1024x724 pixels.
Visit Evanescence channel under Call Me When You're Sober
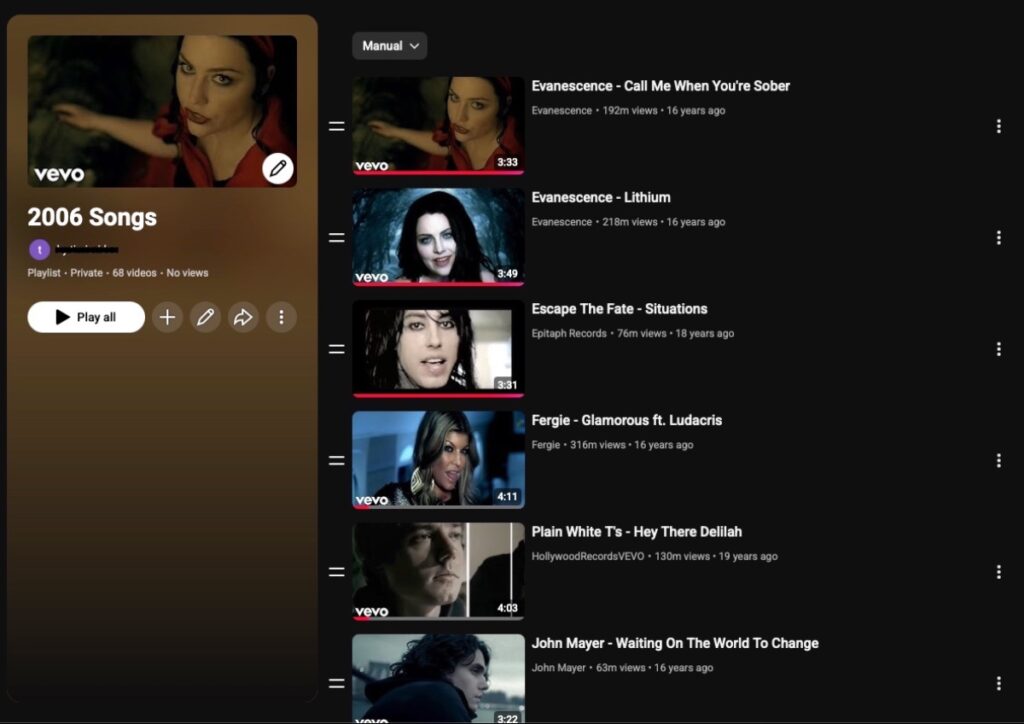pos(562,110)
